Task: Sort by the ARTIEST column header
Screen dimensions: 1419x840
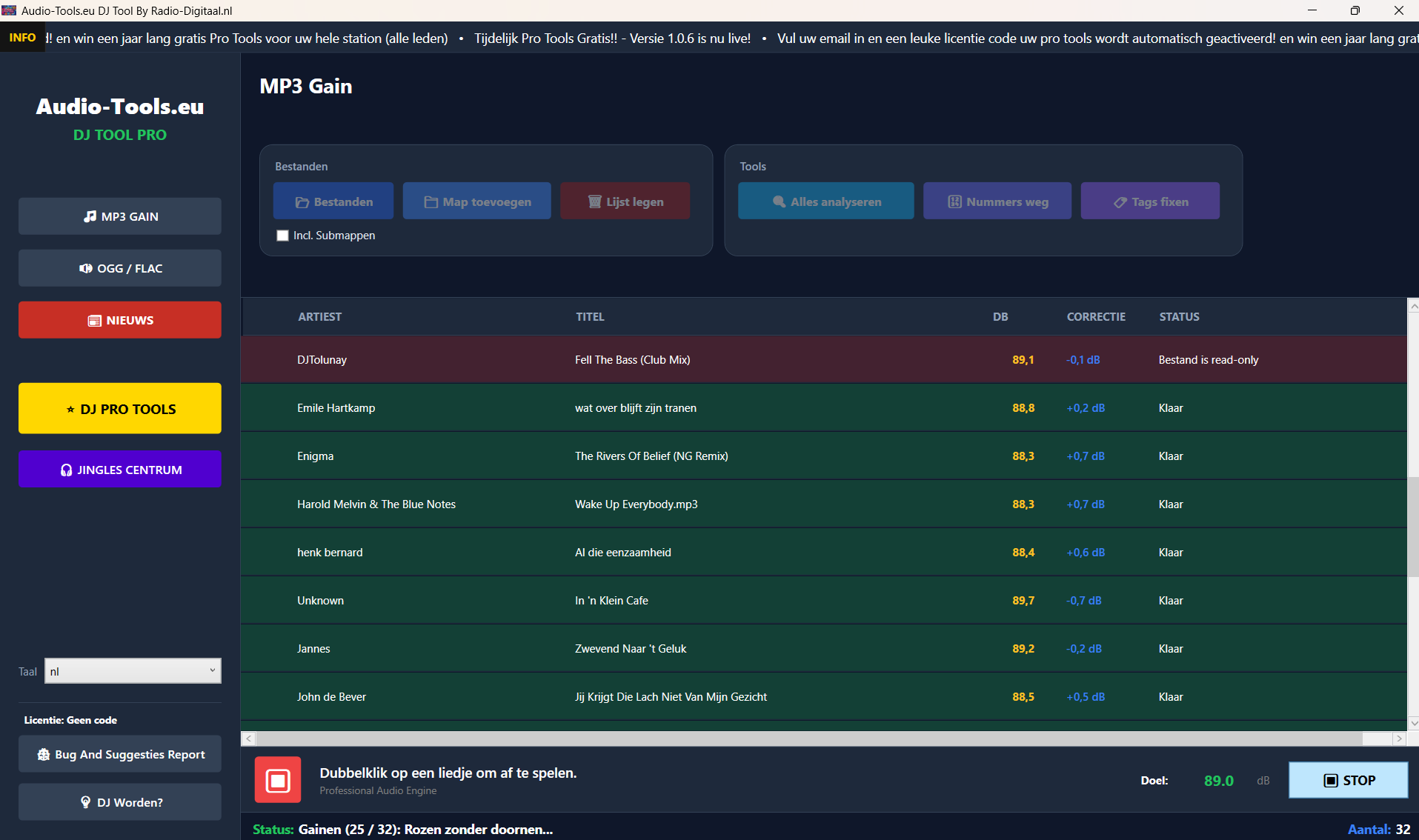Action: tap(320, 317)
